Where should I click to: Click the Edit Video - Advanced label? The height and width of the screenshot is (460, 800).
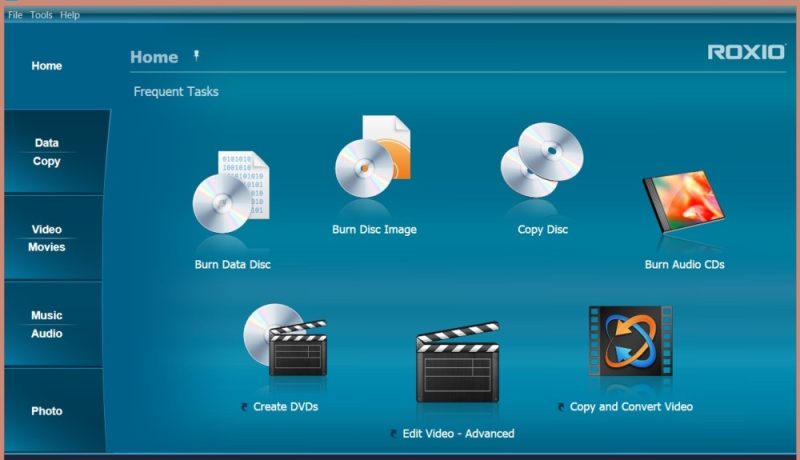tap(458, 433)
